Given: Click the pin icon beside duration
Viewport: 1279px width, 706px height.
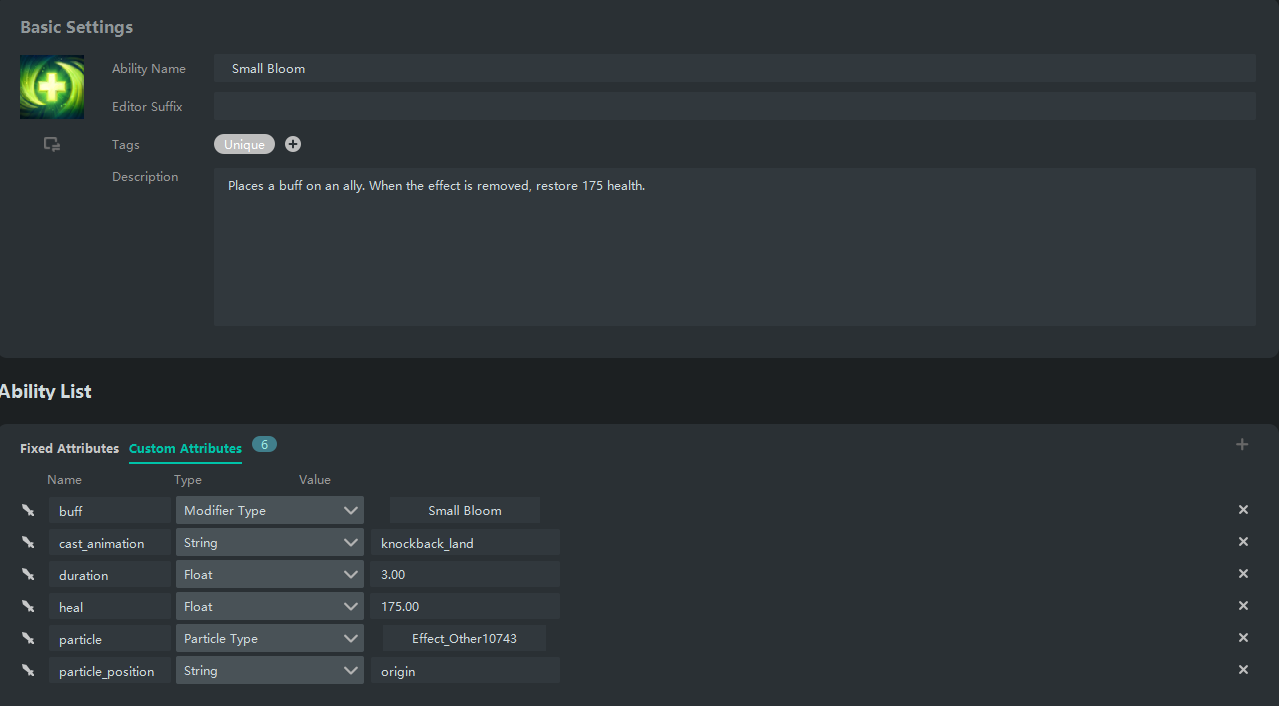Looking at the screenshot, I should click(28, 575).
